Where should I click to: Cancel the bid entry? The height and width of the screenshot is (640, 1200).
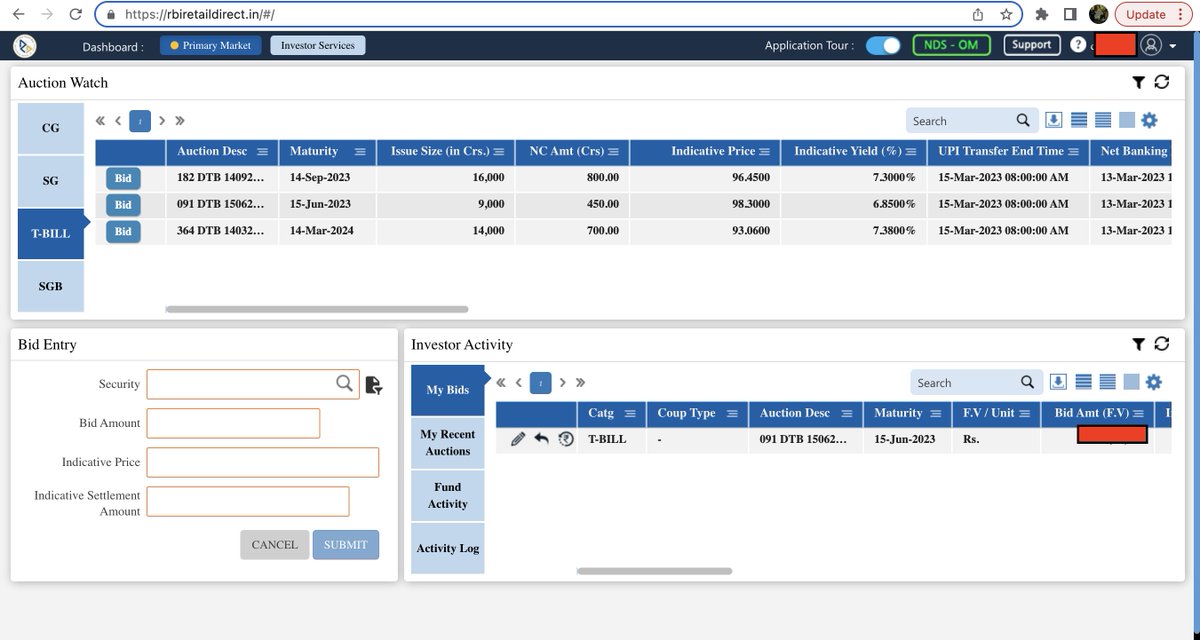point(275,544)
